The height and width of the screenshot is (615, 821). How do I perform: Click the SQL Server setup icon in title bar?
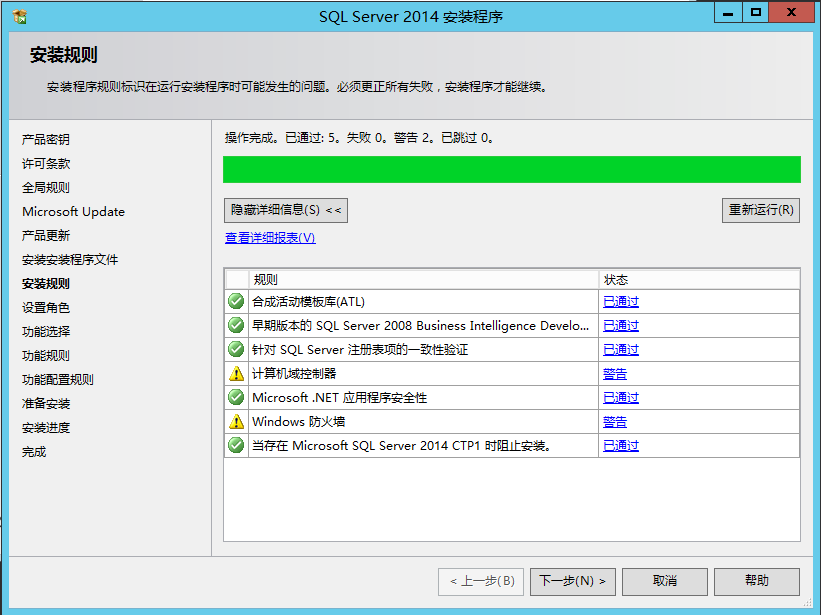tap(20, 17)
